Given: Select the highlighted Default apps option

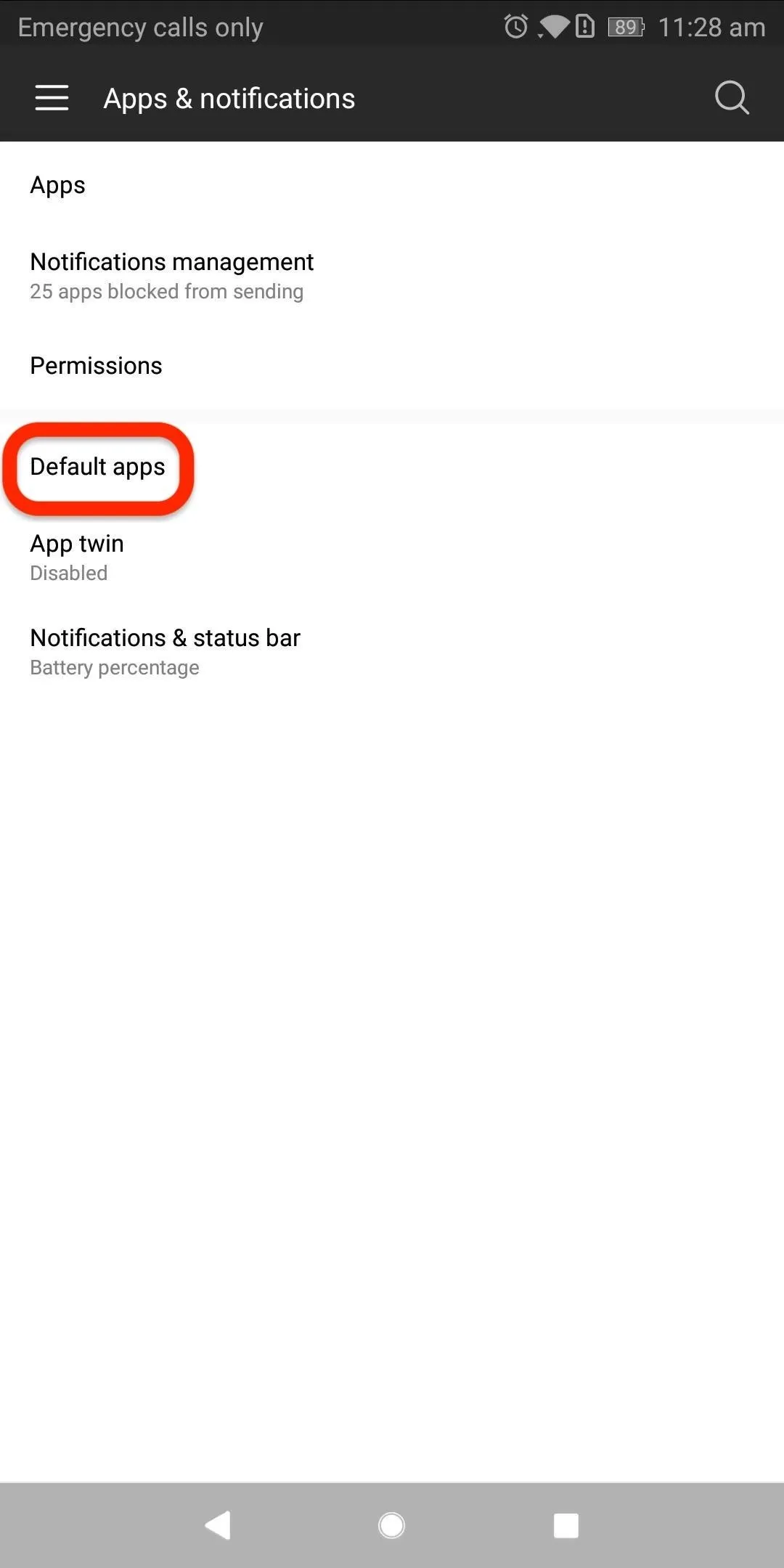Looking at the screenshot, I should point(98,467).
